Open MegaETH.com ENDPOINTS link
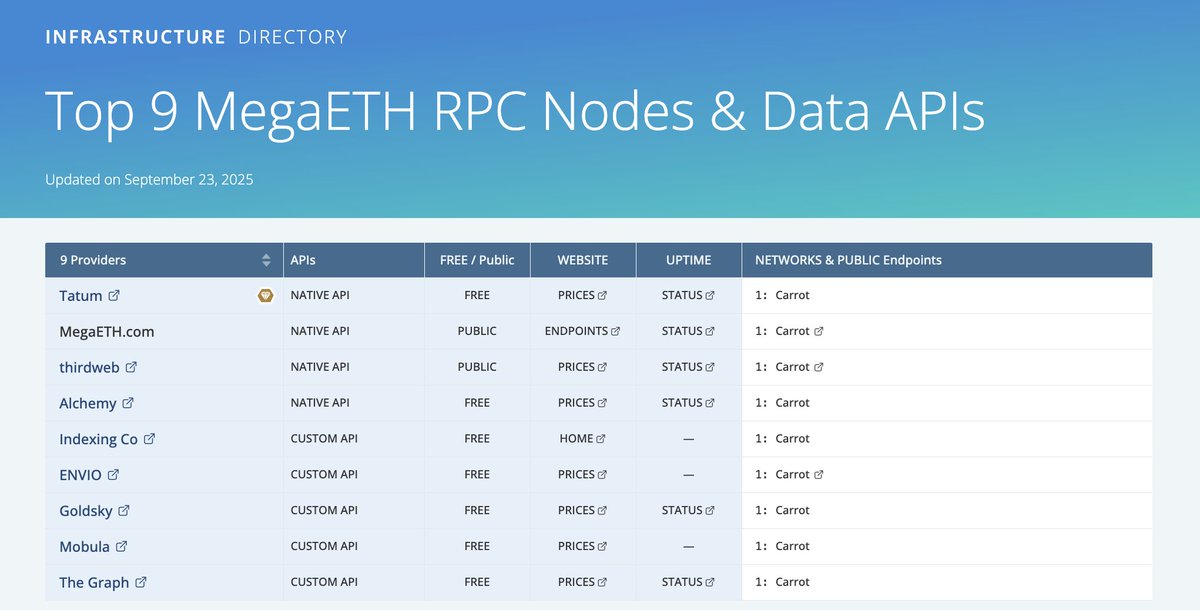 click(583, 331)
